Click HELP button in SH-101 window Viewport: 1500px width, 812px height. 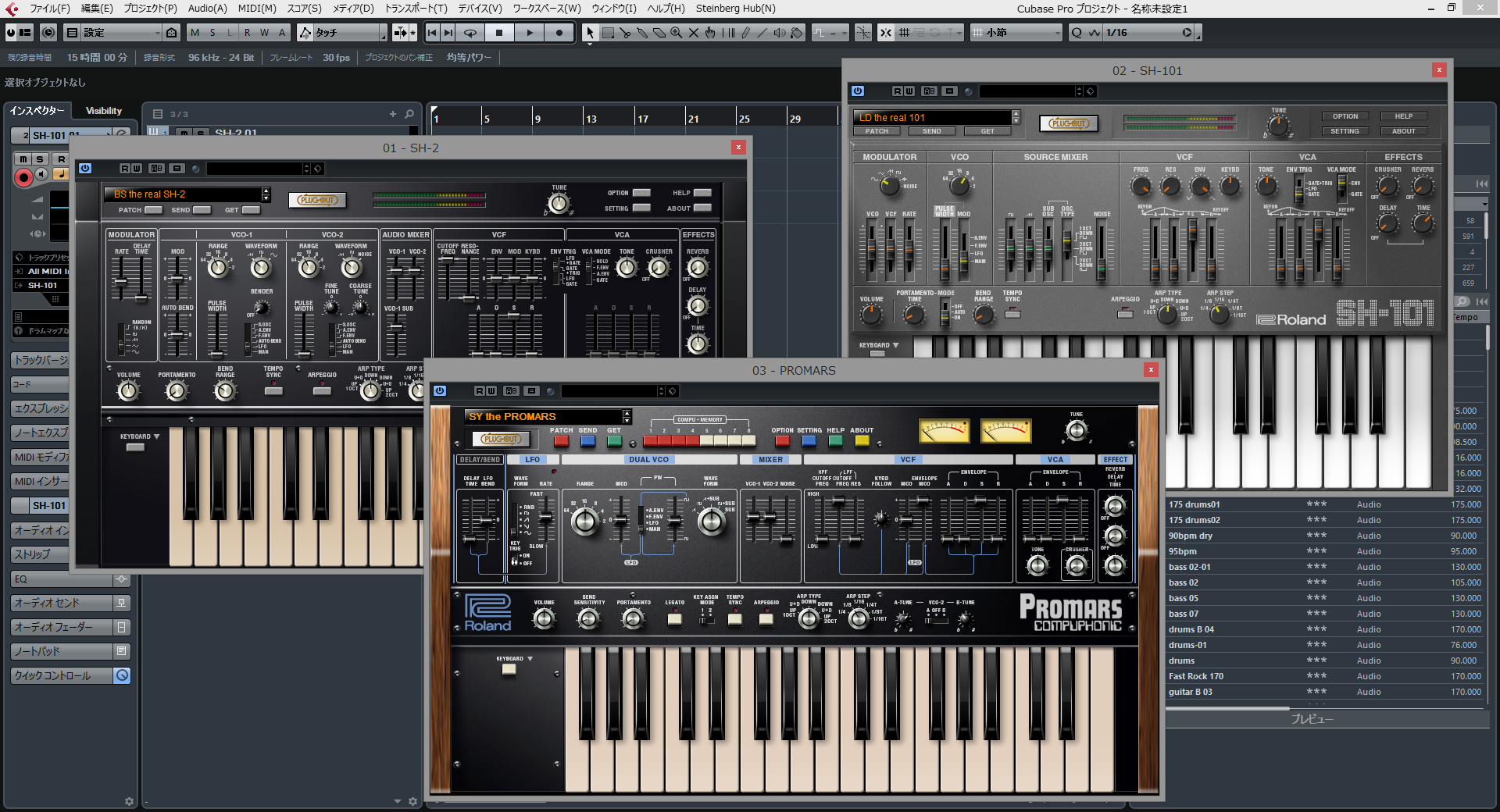pos(1403,116)
